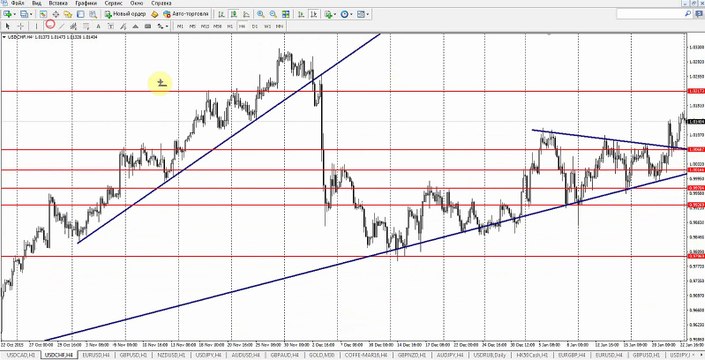Click the search magnifier icon
Viewport: 705px width, 360px height.
[687, 14]
